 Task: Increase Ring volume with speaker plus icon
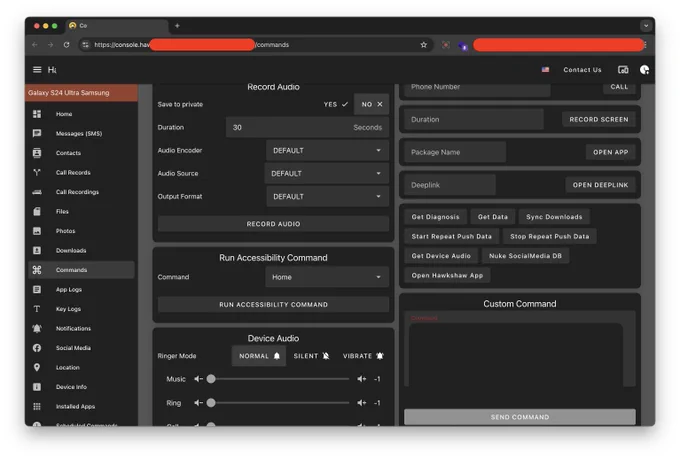click(361, 403)
